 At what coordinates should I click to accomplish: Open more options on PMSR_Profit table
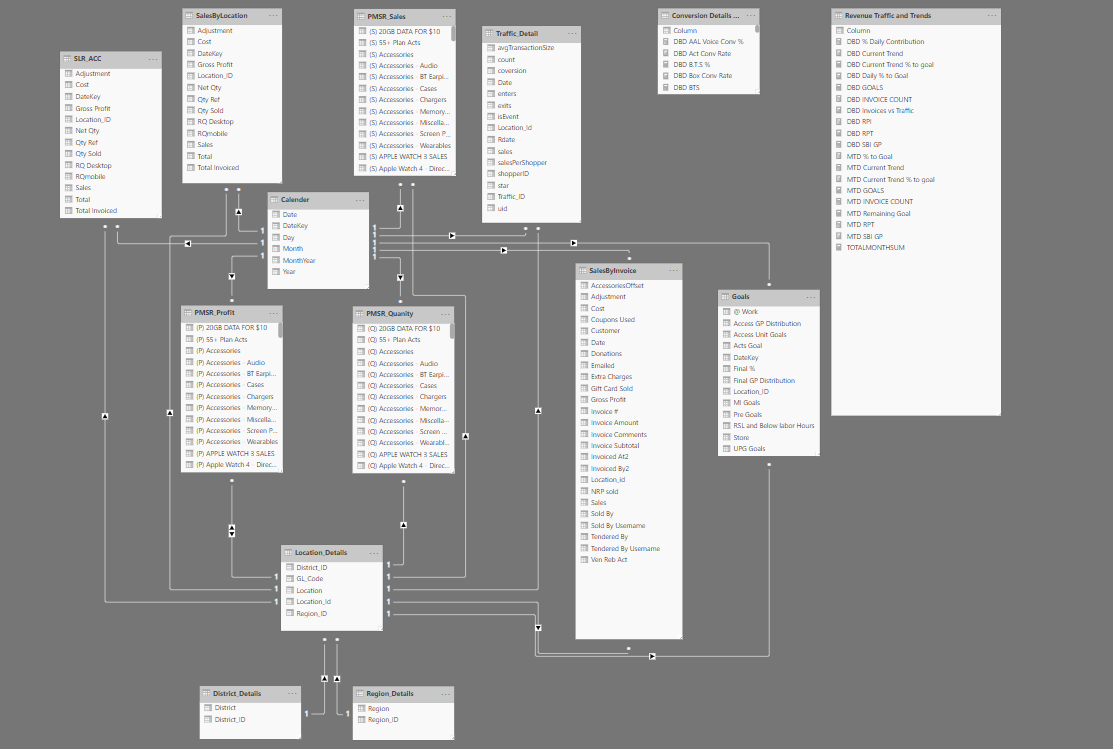pyautogui.click(x=273, y=313)
